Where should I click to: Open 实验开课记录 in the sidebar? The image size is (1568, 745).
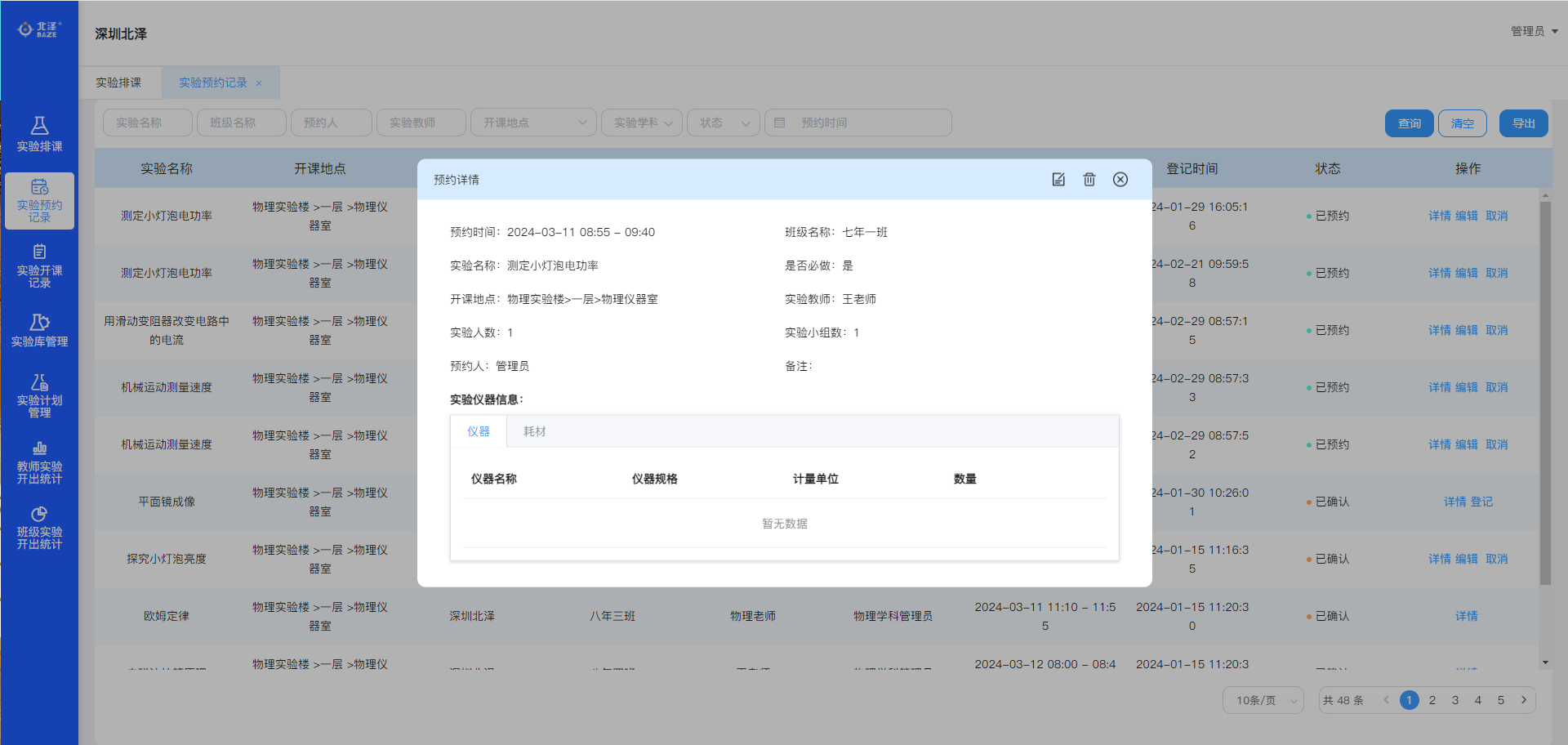coord(39,265)
